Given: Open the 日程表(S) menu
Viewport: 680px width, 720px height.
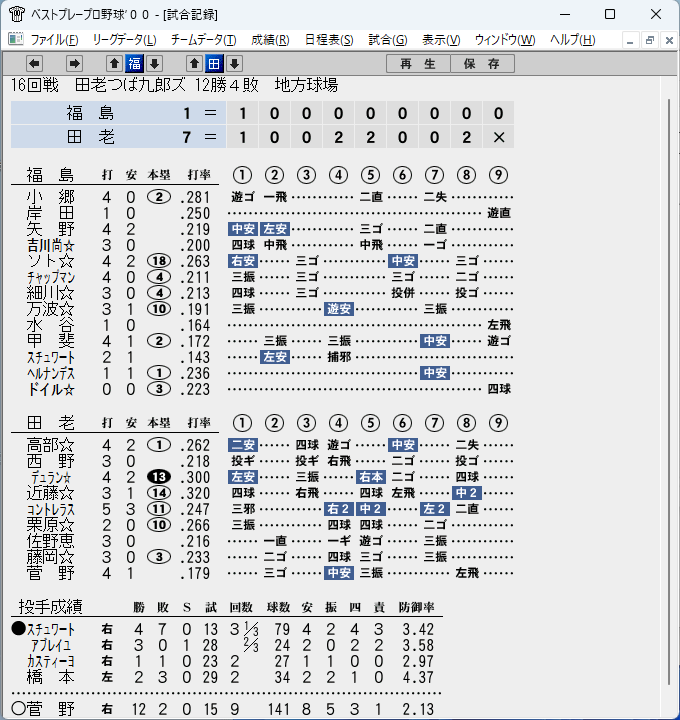Looking at the screenshot, I should pyautogui.click(x=329, y=40).
